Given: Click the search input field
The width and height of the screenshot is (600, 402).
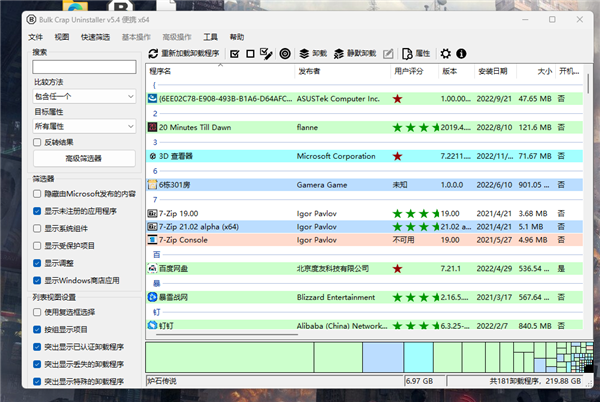Looking at the screenshot, I should click(x=84, y=67).
